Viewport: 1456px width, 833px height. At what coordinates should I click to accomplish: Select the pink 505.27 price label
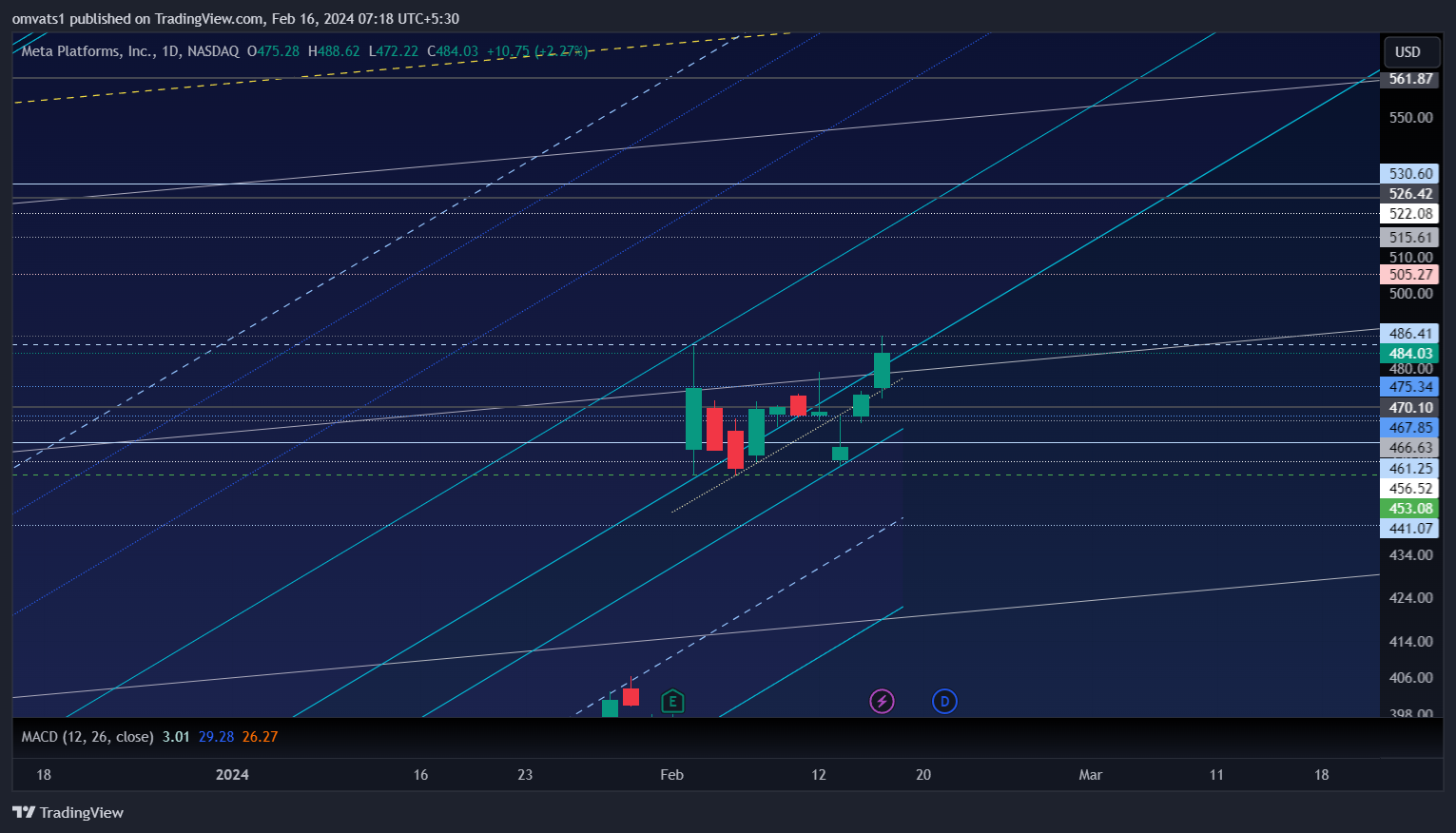tap(1409, 275)
